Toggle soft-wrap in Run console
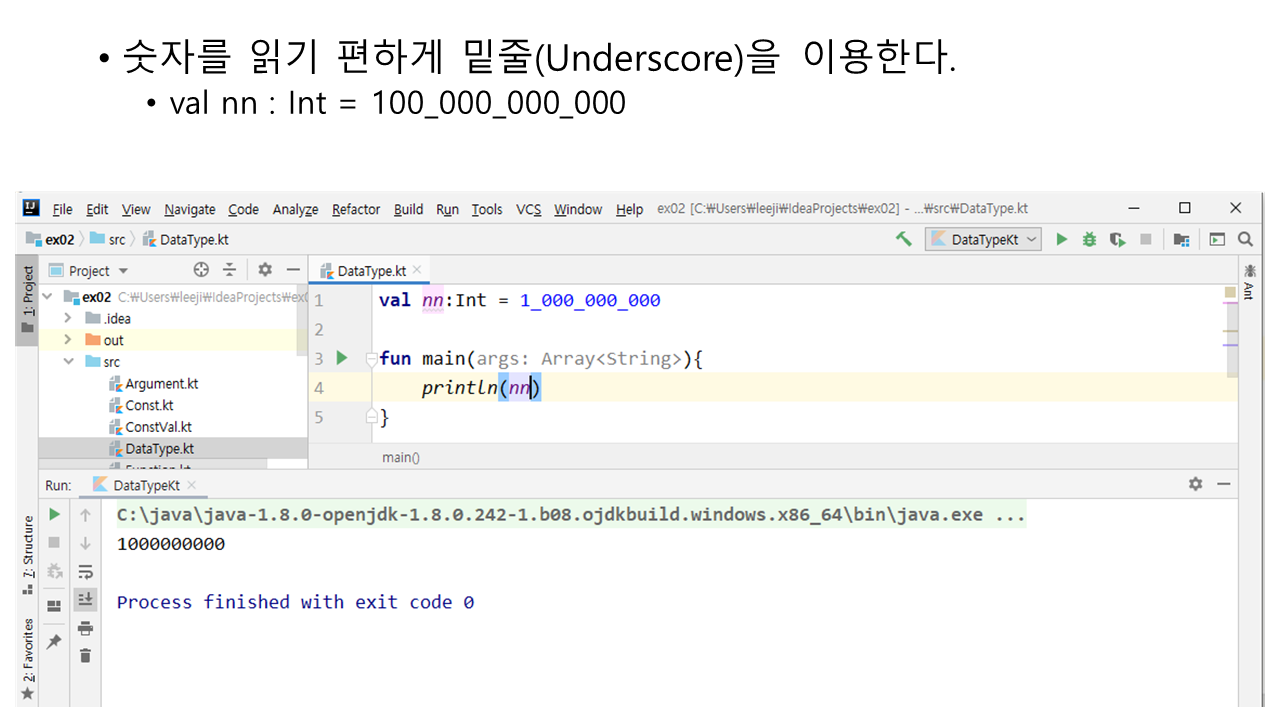The height and width of the screenshot is (720, 1280). coord(86,572)
